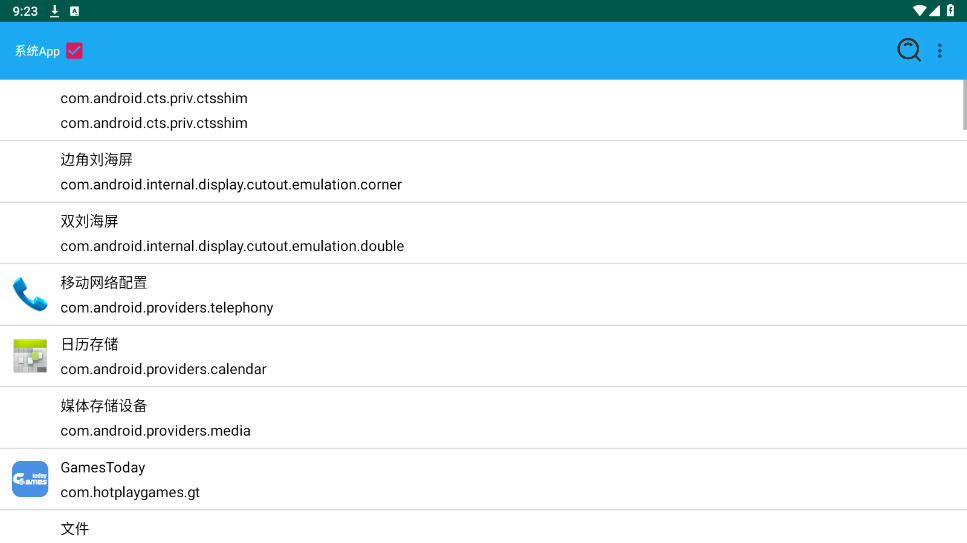Click the 系统App label text
This screenshot has height=543, width=967.
[x=37, y=51]
